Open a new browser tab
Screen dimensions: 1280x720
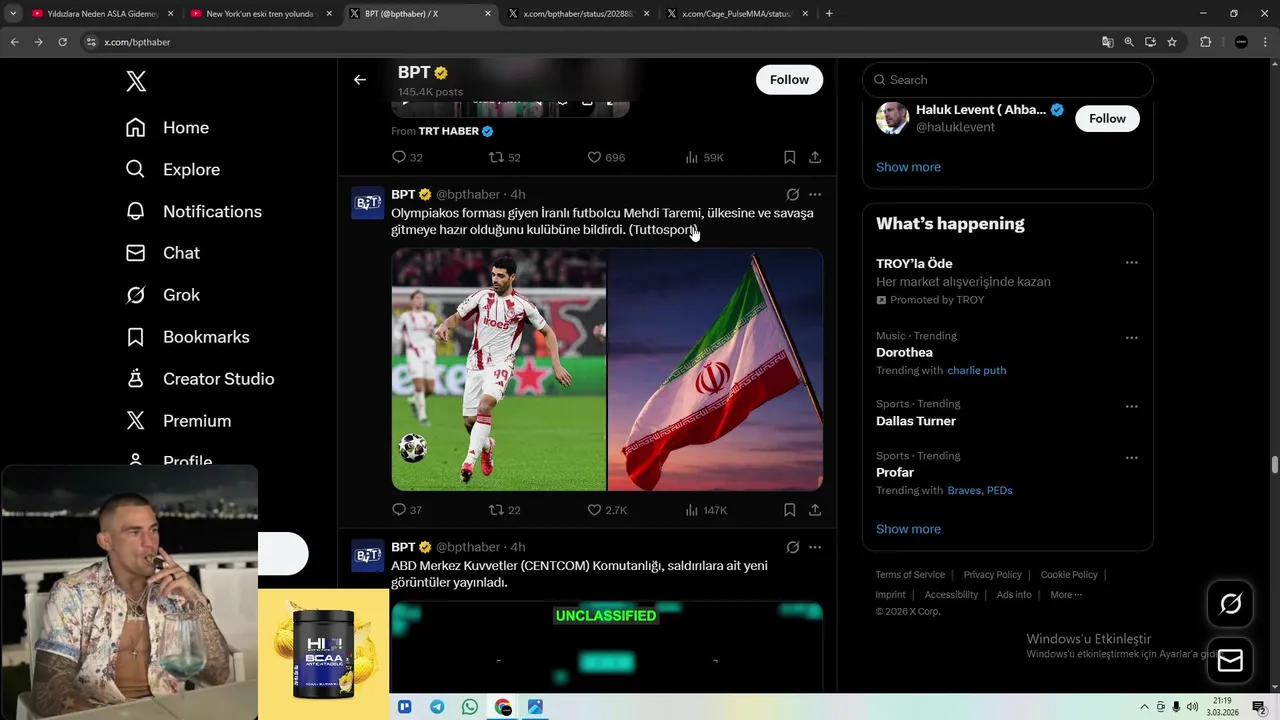pyautogui.click(x=829, y=14)
